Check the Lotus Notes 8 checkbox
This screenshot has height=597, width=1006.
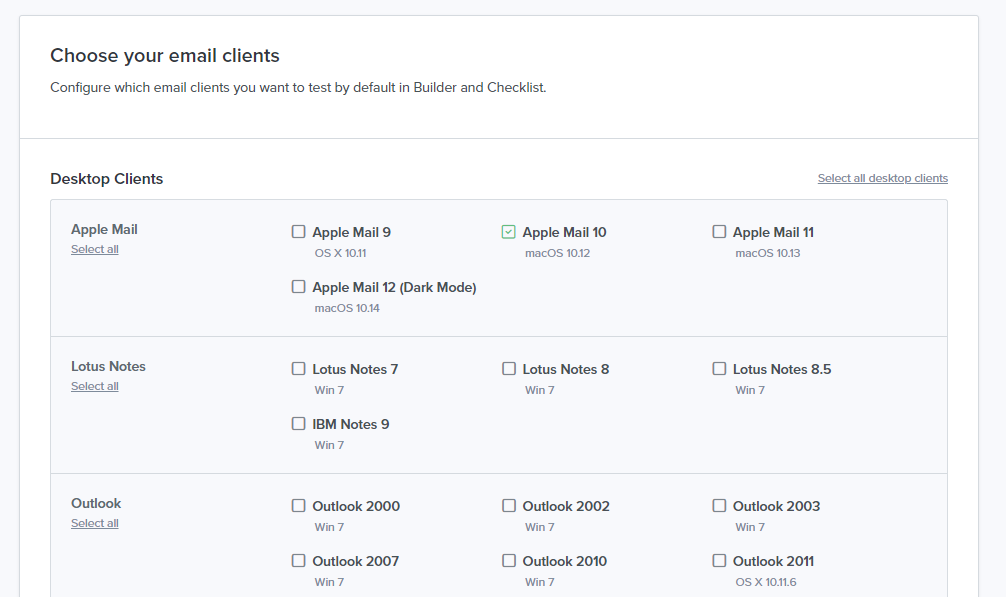[508, 369]
